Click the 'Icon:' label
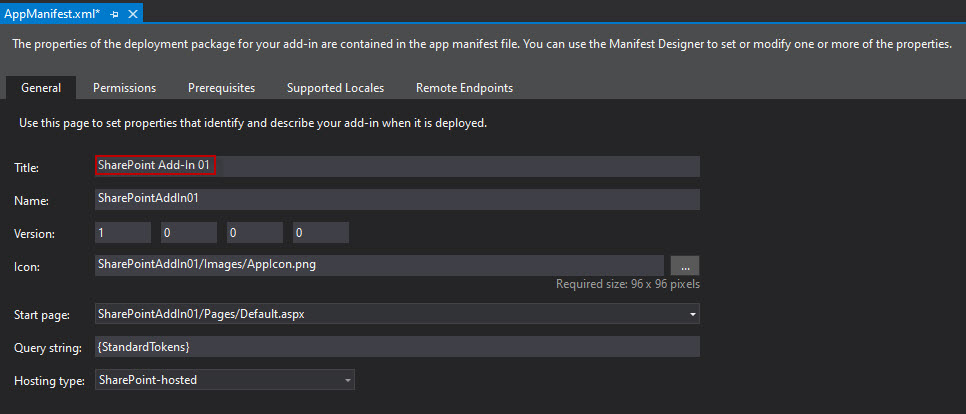Image resolution: width=966 pixels, height=414 pixels. click(27, 267)
